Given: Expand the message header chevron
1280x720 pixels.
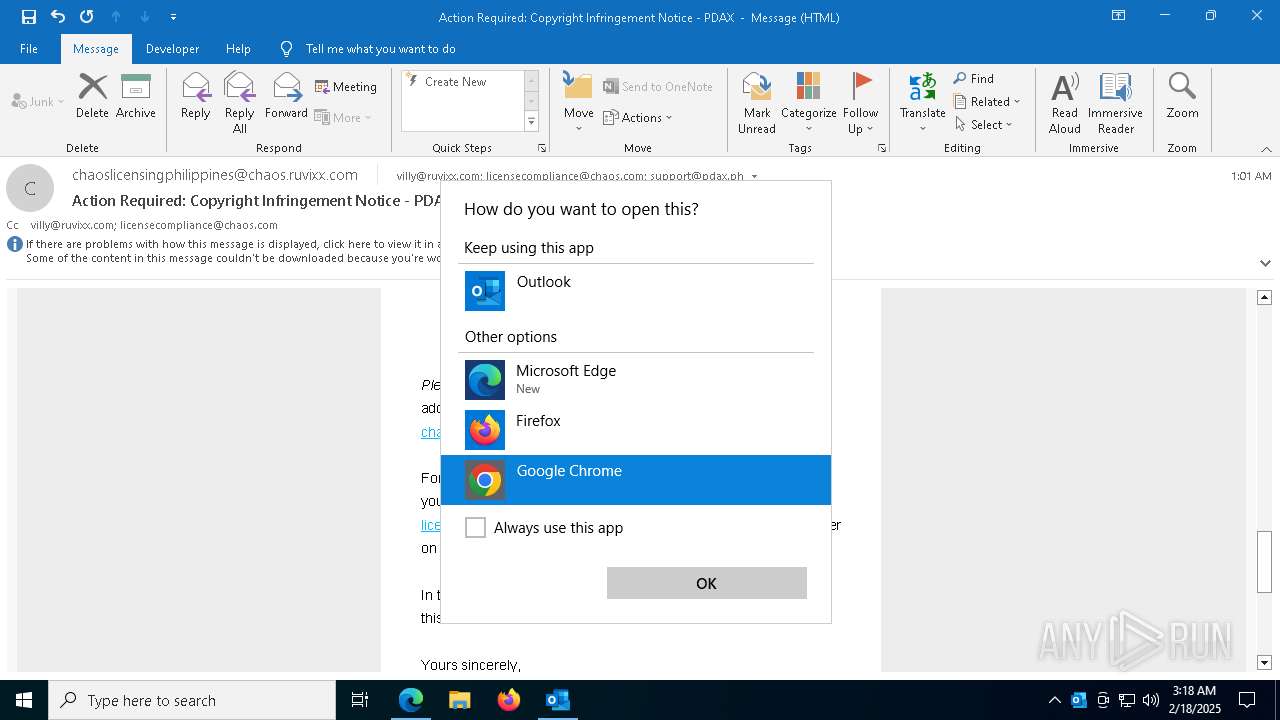Looking at the screenshot, I should pos(1265,263).
